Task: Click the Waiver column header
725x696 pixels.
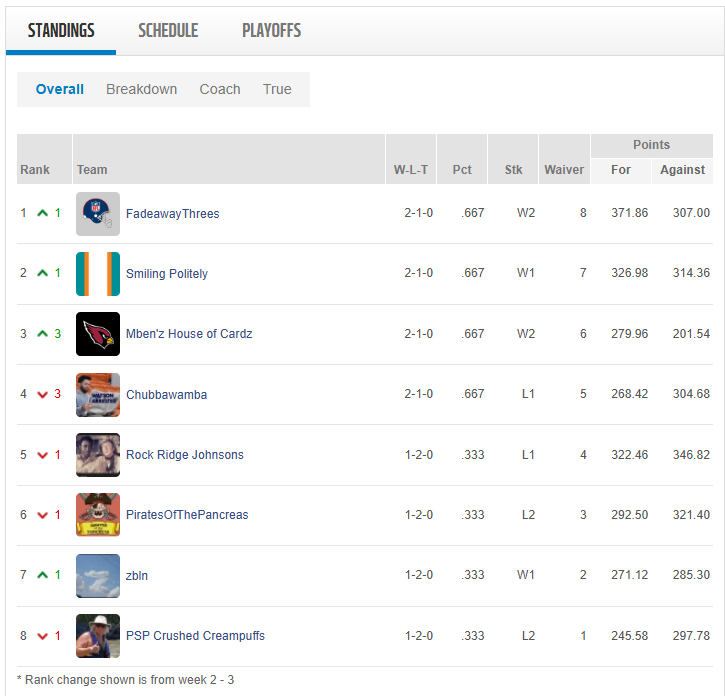Action: click(564, 170)
